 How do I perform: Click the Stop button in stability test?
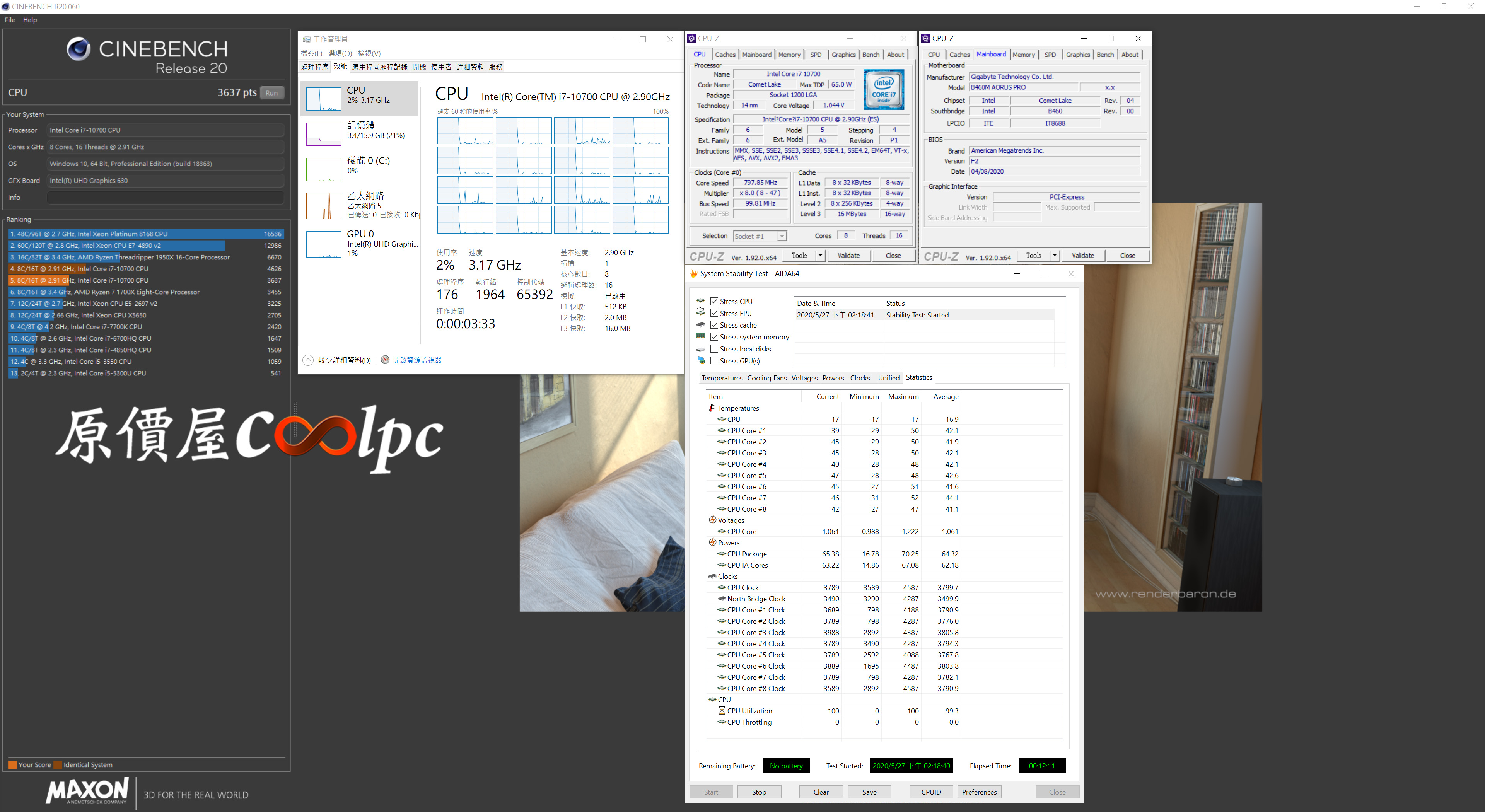[759, 792]
